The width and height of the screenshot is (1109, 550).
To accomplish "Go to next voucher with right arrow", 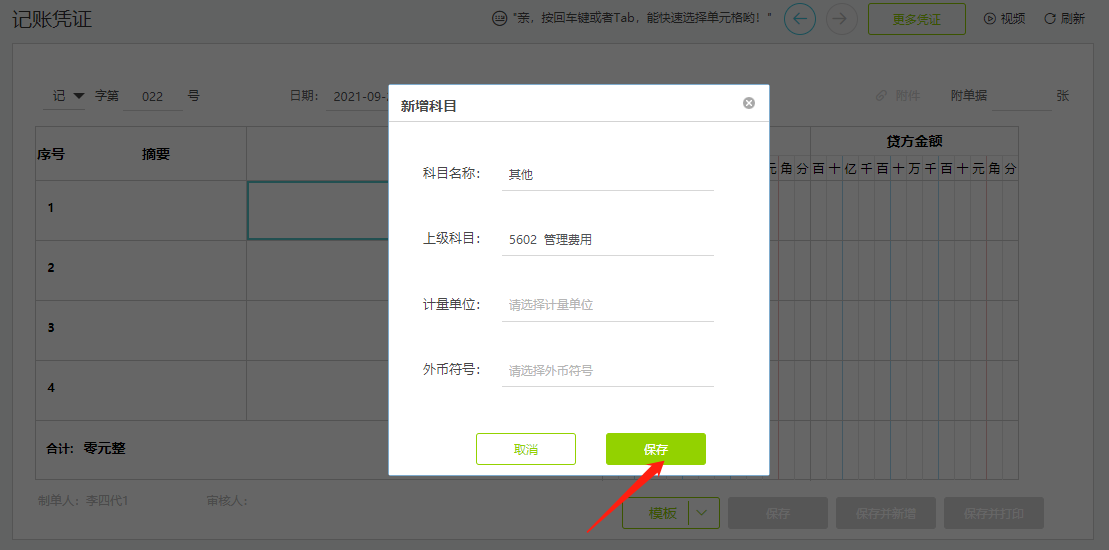I will [x=841, y=19].
